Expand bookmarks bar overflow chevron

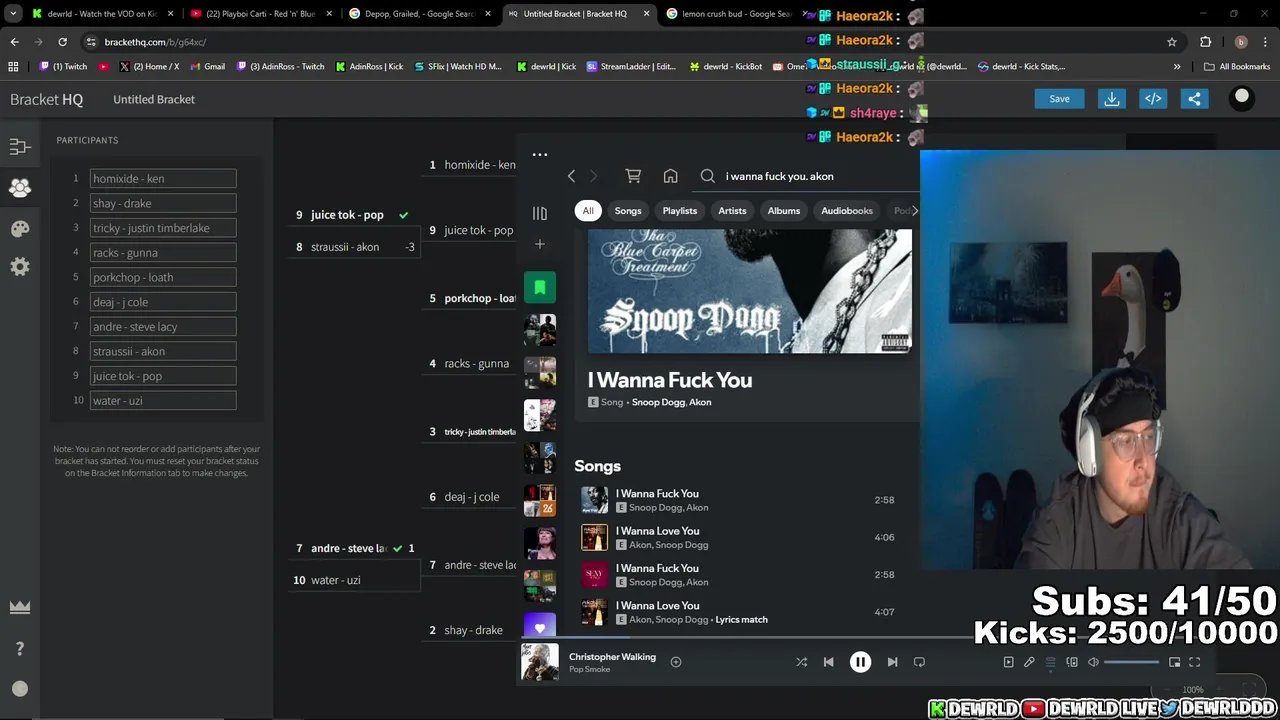tap(1177, 67)
